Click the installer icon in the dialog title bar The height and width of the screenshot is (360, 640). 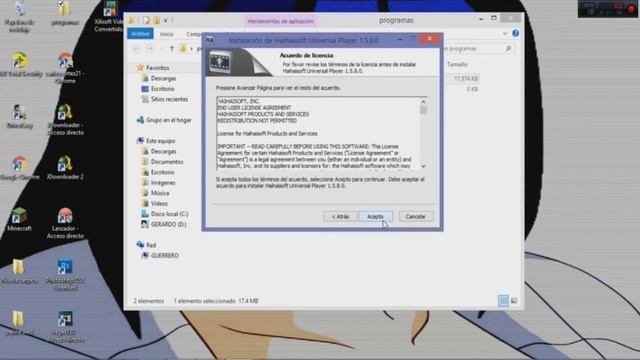tap(210, 40)
